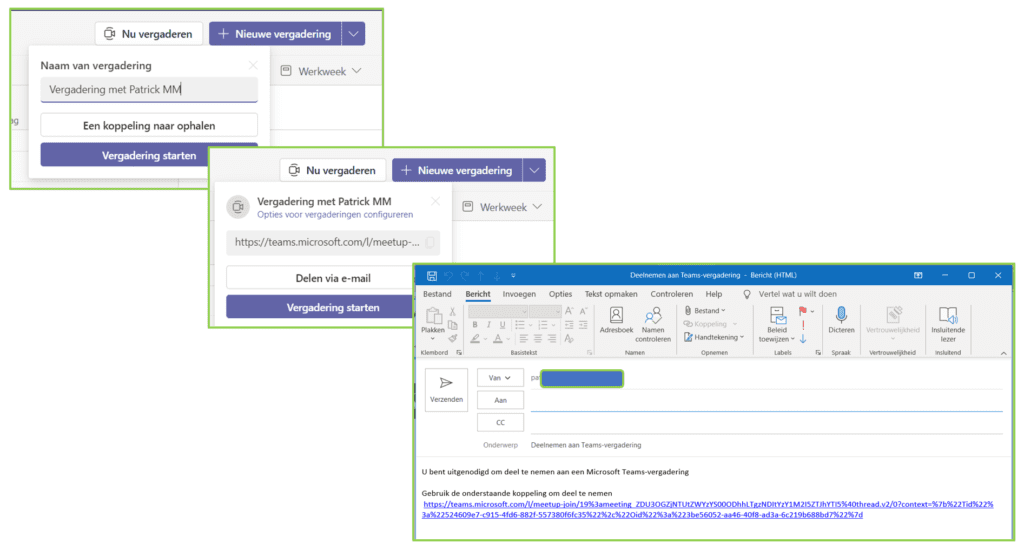The height and width of the screenshot is (556, 1024).
Task: Click the numbered list icon
Action: tap(542, 325)
